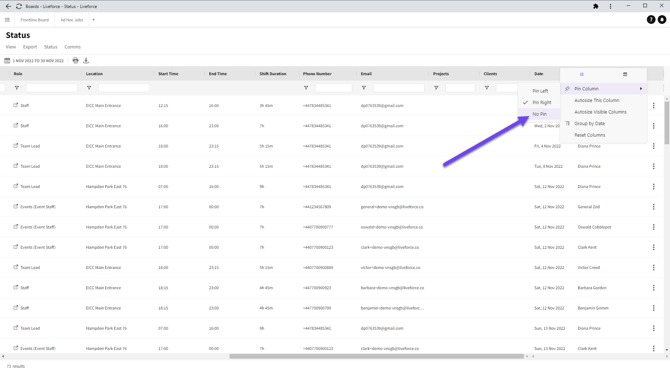Open the Status menu in the toolbar
670x372 pixels.
click(x=50, y=47)
